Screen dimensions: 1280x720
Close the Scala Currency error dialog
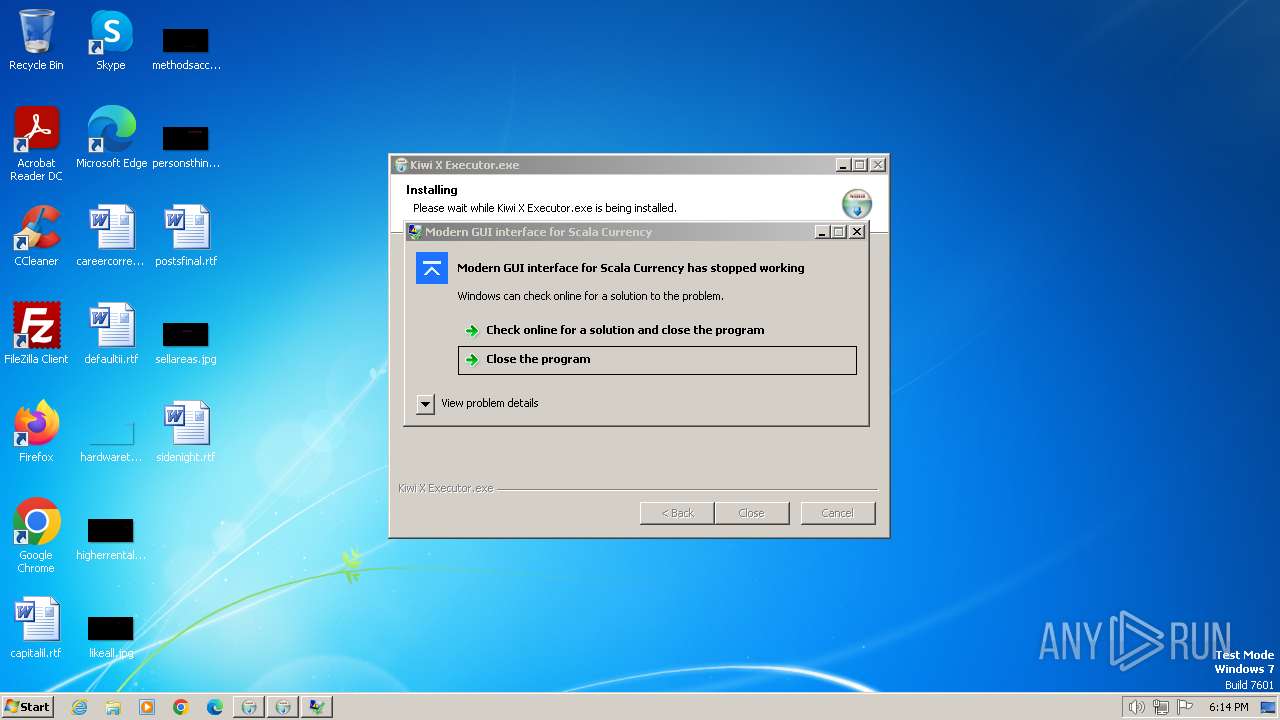tap(857, 232)
